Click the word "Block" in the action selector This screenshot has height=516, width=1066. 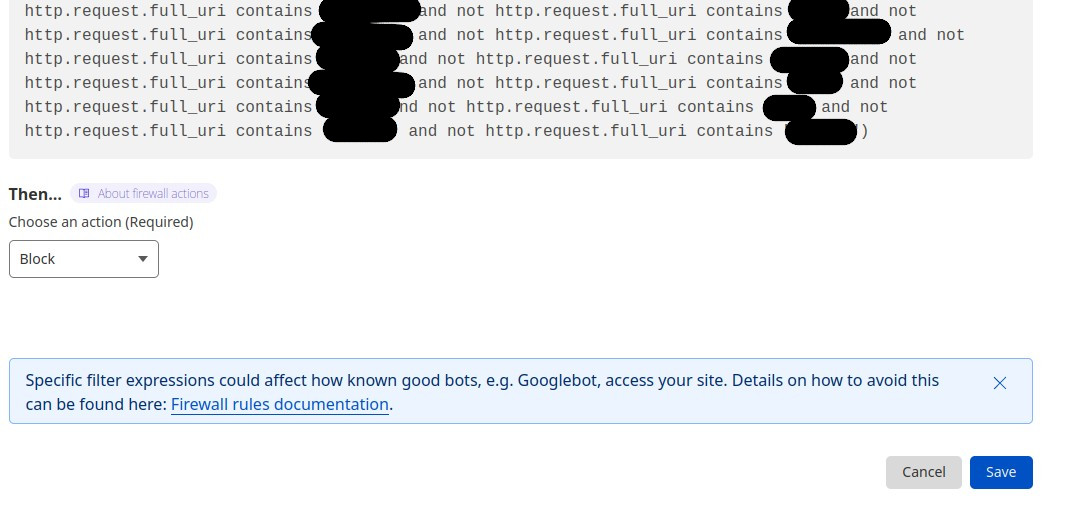37,259
